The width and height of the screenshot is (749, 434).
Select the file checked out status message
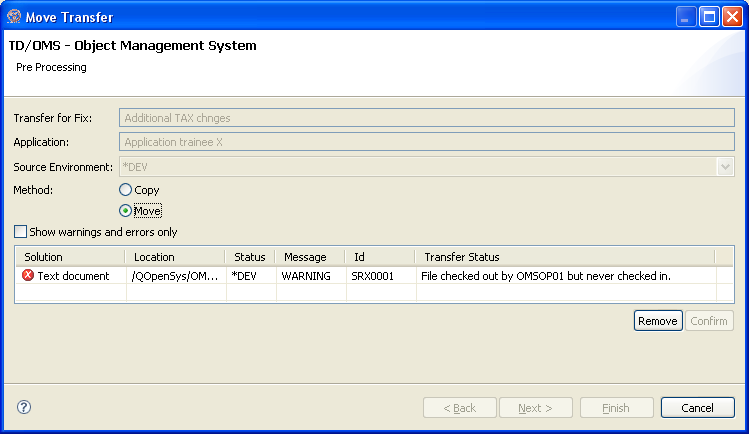pos(545,276)
